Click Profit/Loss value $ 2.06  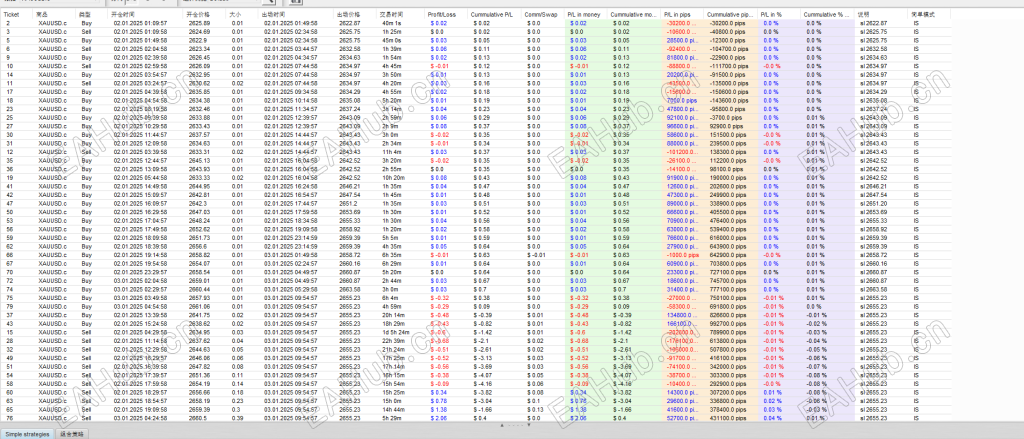438,417
